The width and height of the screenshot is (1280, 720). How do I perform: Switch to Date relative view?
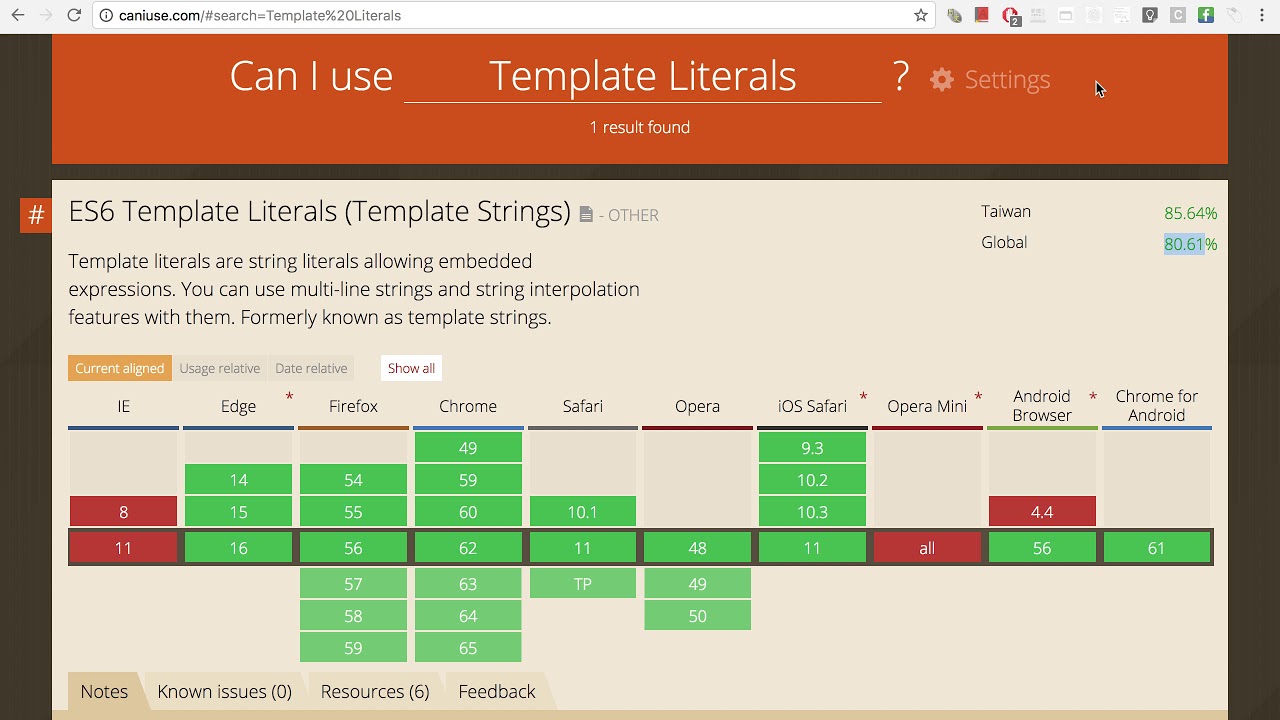coord(311,368)
